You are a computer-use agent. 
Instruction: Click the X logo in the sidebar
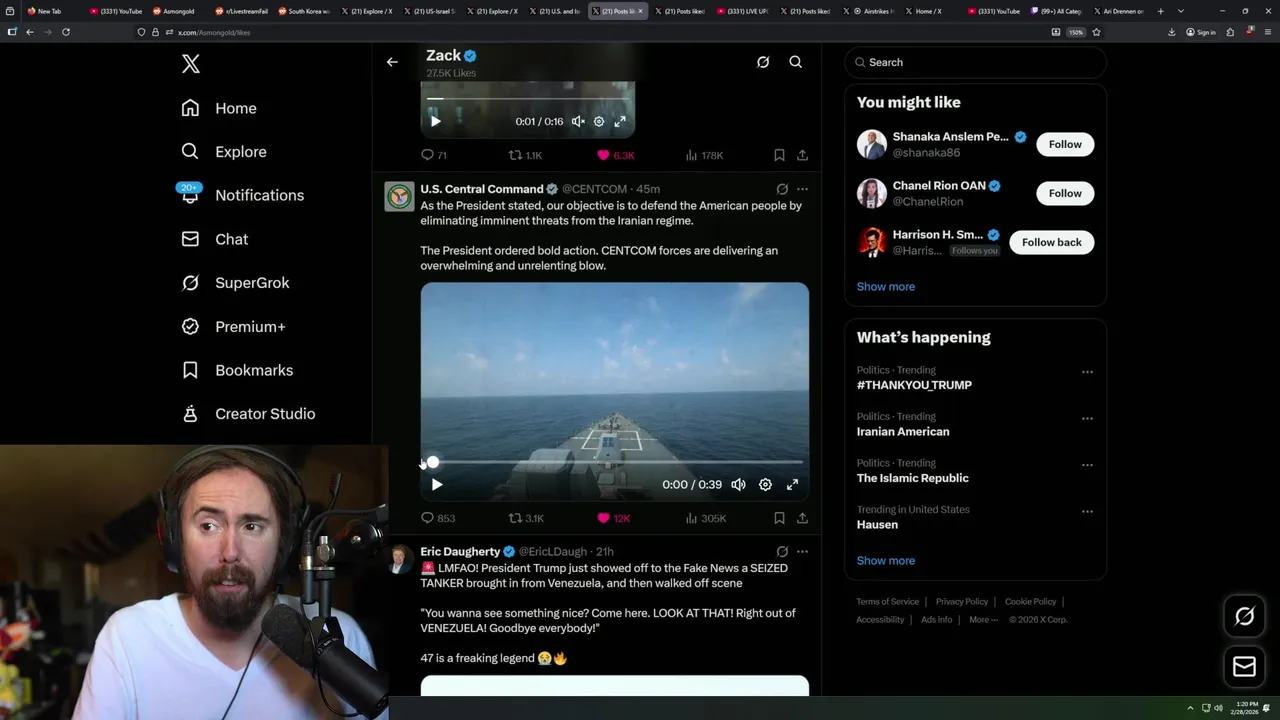(x=191, y=64)
